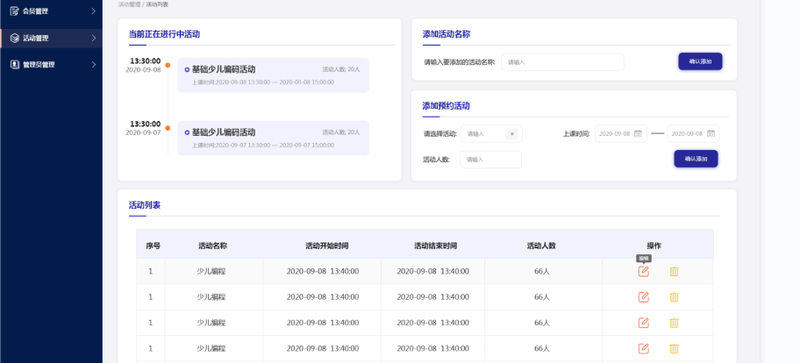Expand 活动管理 menu chevron
The width and height of the screenshot is (800, 363).
[93, 38]
